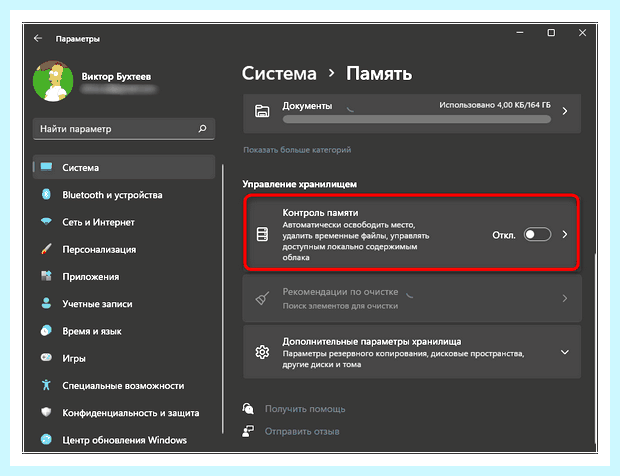Open Игры section
The image size is (620, 476).
click(x=124, y=358)
